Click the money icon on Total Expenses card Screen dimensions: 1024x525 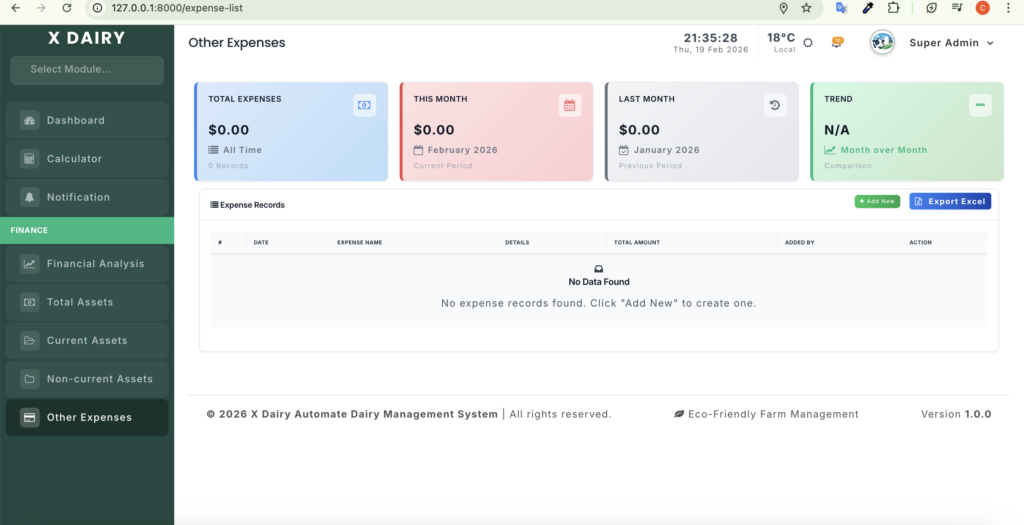[x=364, y=105]
